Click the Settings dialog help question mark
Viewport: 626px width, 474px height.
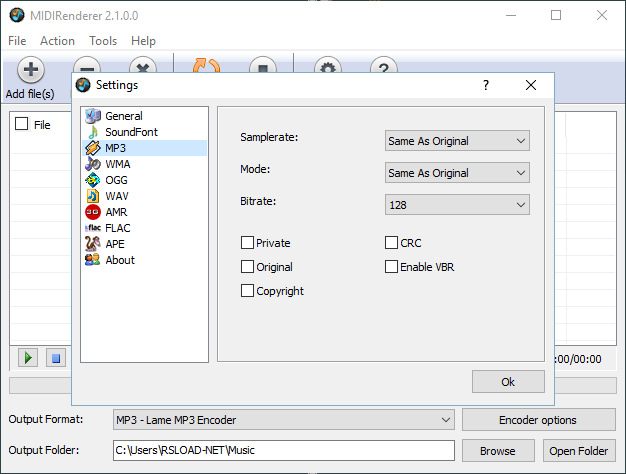point(485,85)
